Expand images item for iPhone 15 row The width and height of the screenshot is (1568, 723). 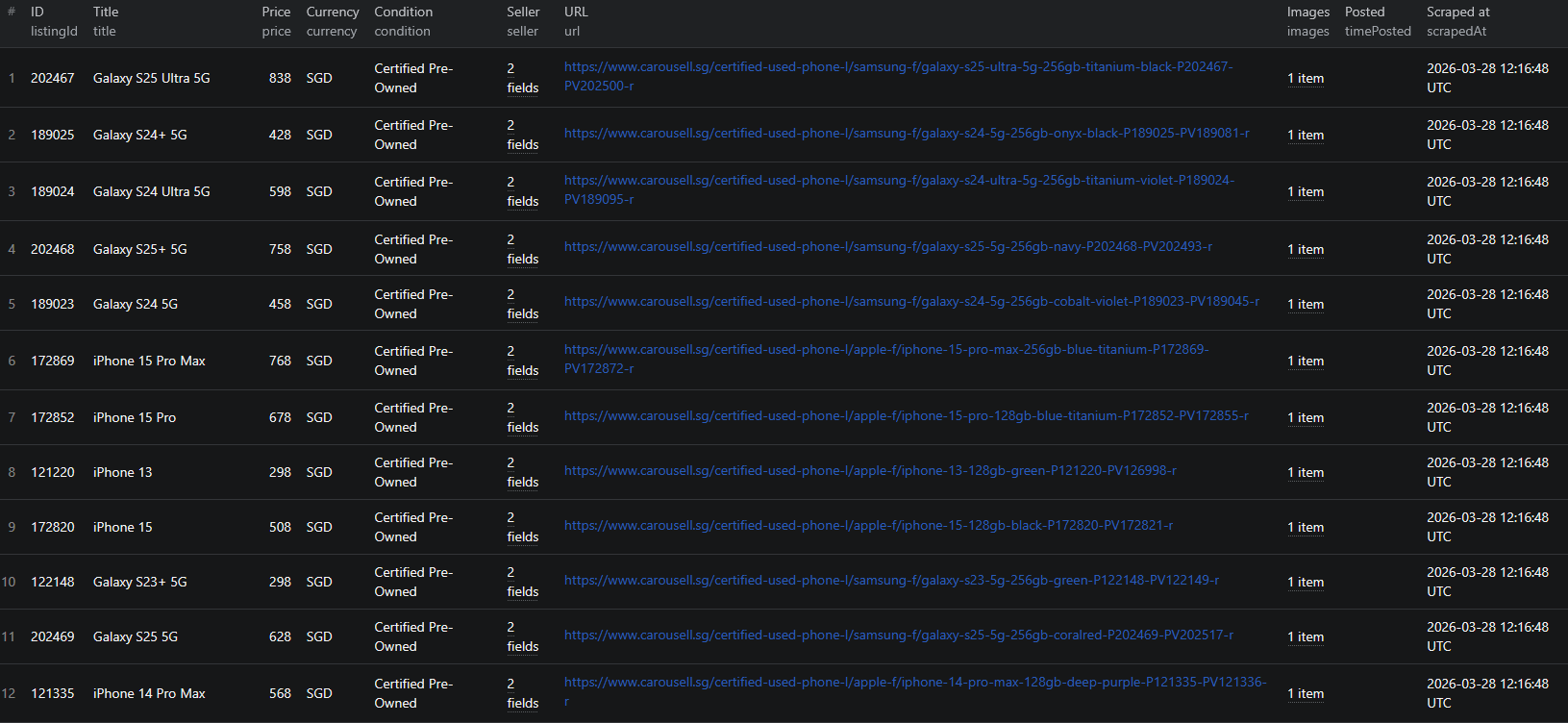pyautogui.click(x=1305, y=528)
